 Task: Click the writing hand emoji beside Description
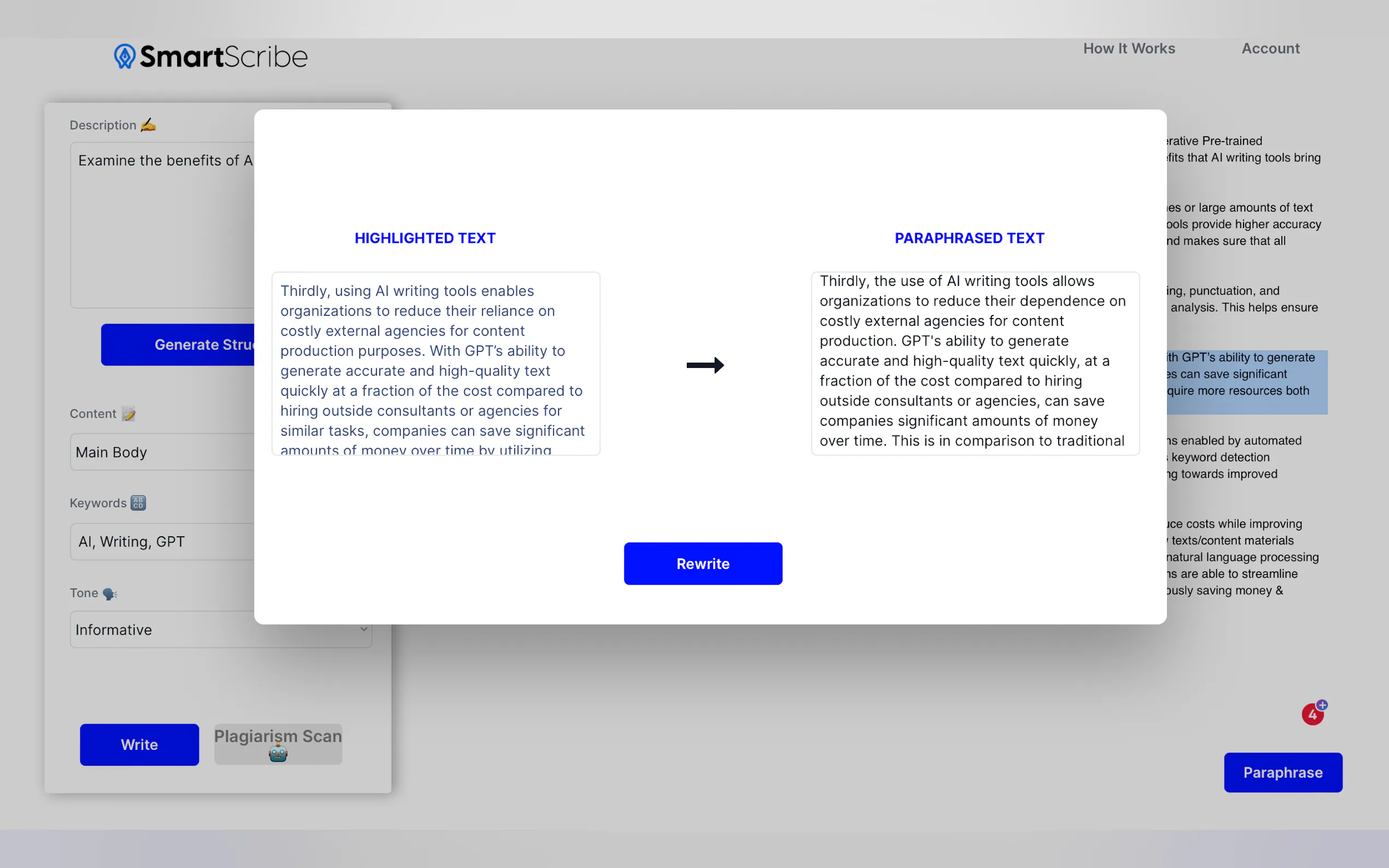(x=148, y=125)
